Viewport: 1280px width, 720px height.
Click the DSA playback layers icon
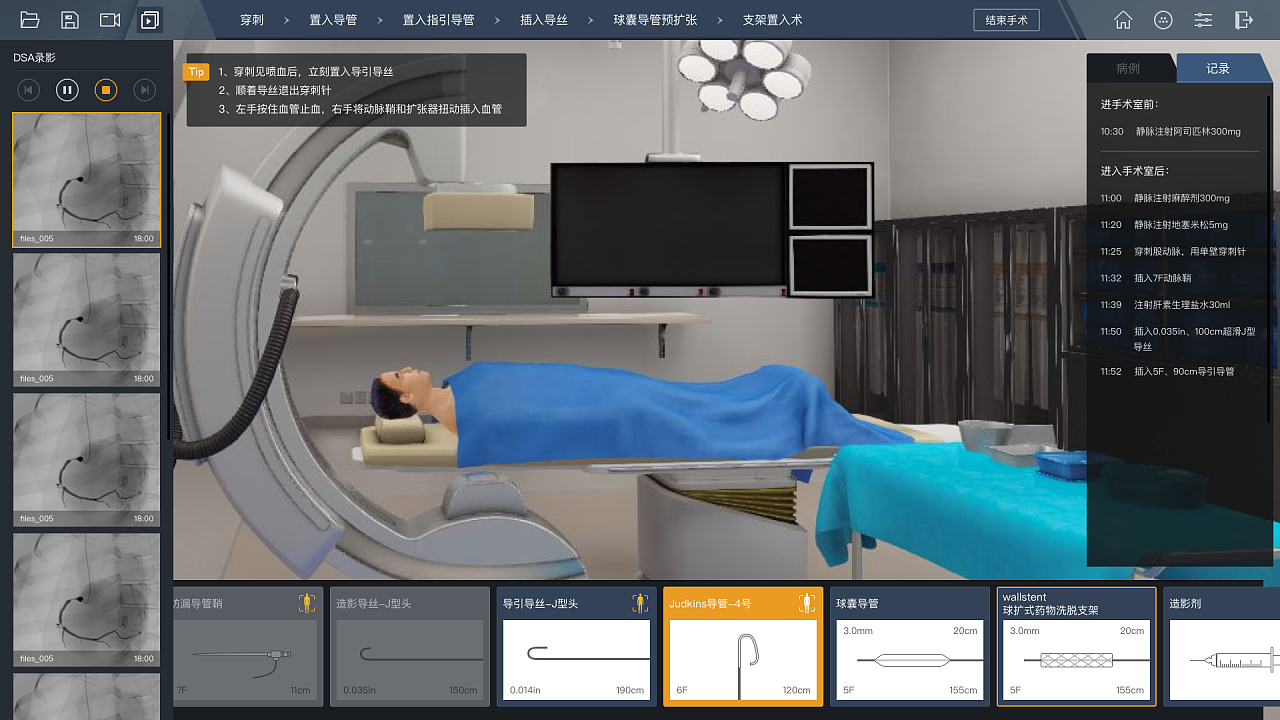coord(150,20)
